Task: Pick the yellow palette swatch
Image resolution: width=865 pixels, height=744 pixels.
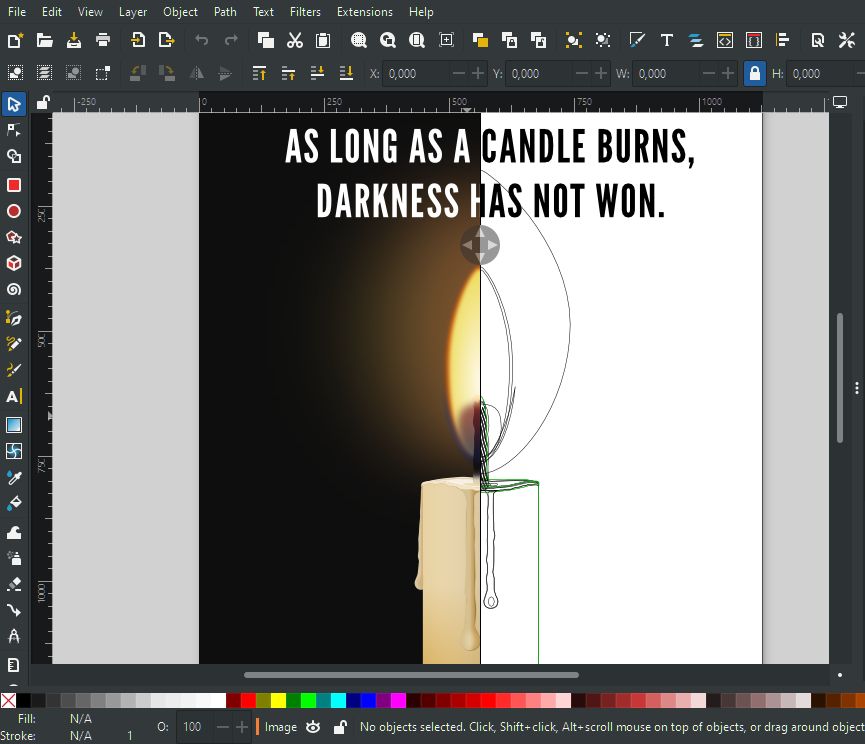Action: (x=279, y=700)
